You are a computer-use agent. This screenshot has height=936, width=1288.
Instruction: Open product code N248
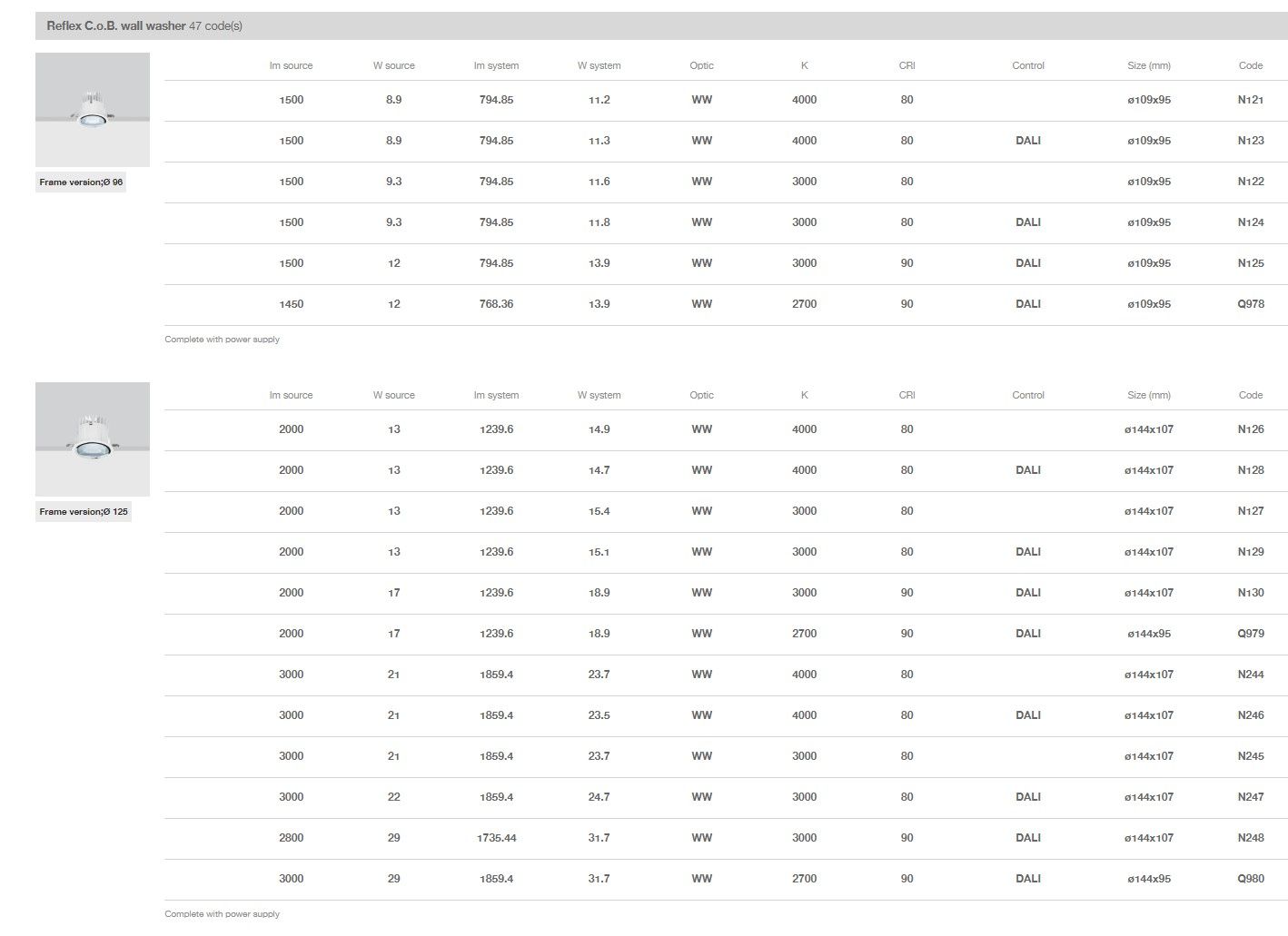pos(1250,838)
